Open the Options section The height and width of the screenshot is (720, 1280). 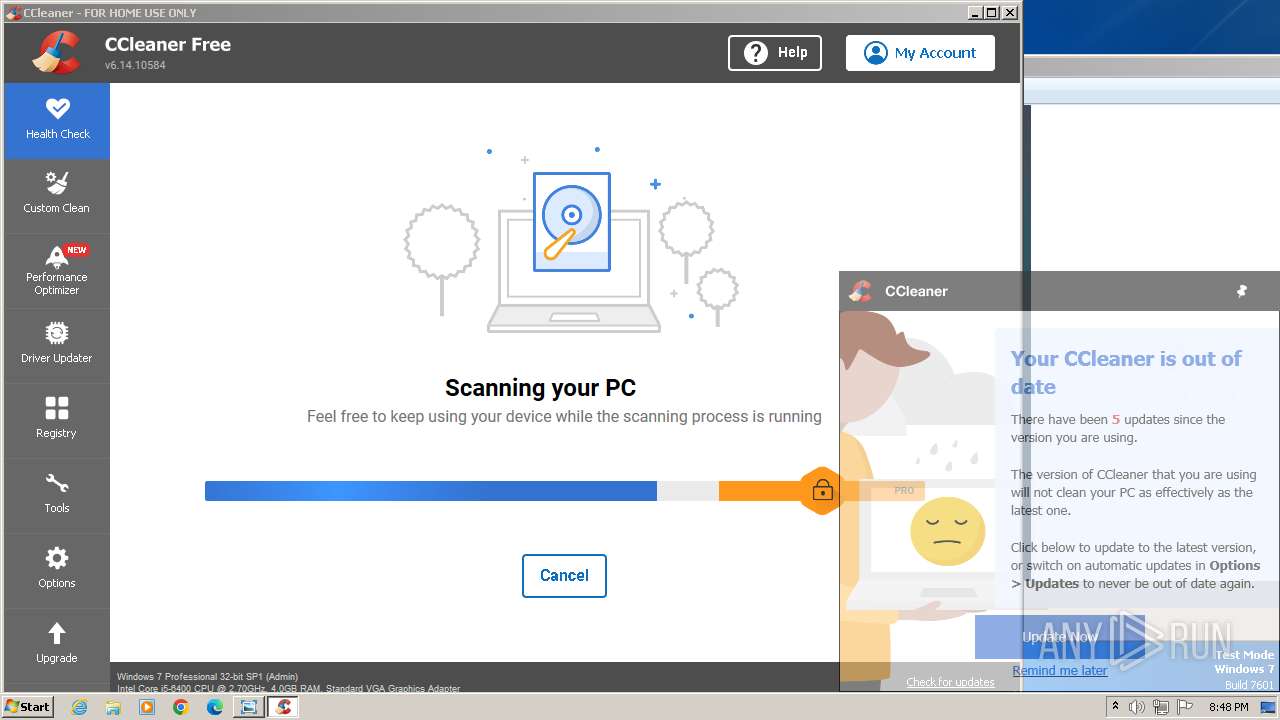[x=57, y=570]
